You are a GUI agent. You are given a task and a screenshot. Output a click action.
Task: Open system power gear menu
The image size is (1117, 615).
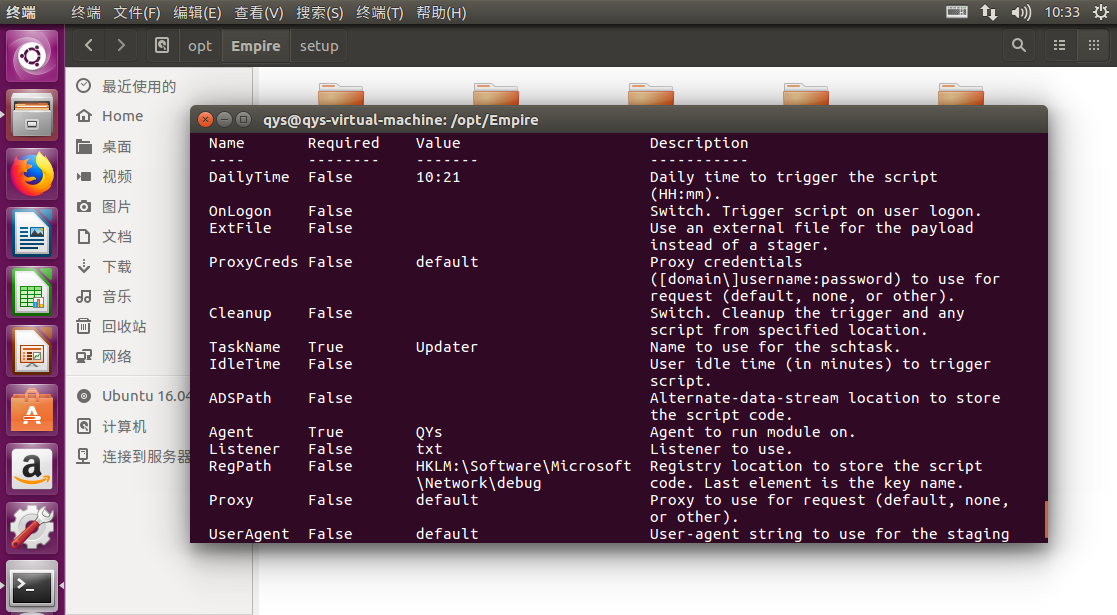coord(1101,12)
